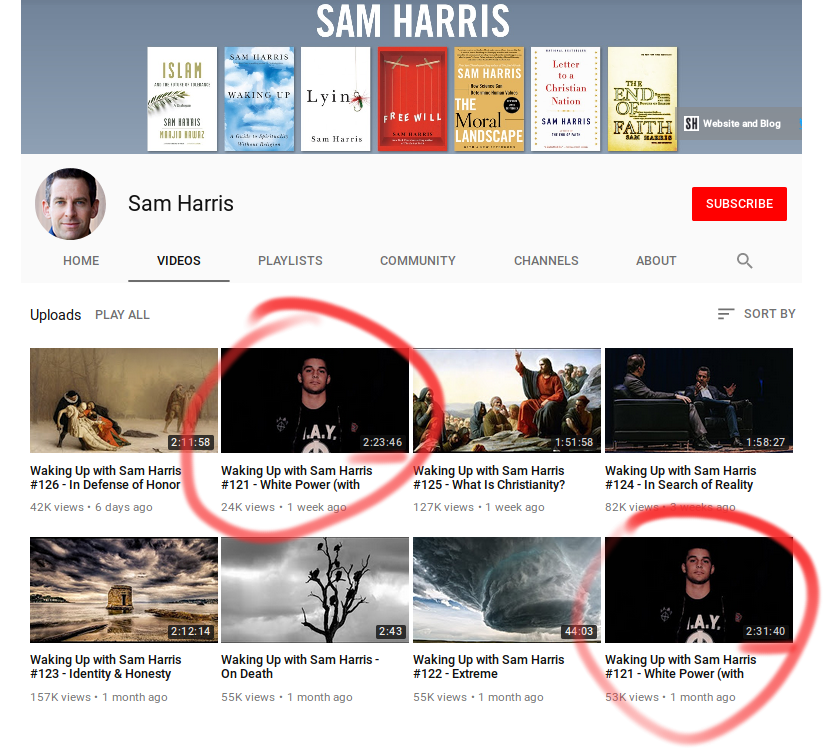Play the 2:11:58 video thumbnail

pyautogui.click(x=124, y=401)
